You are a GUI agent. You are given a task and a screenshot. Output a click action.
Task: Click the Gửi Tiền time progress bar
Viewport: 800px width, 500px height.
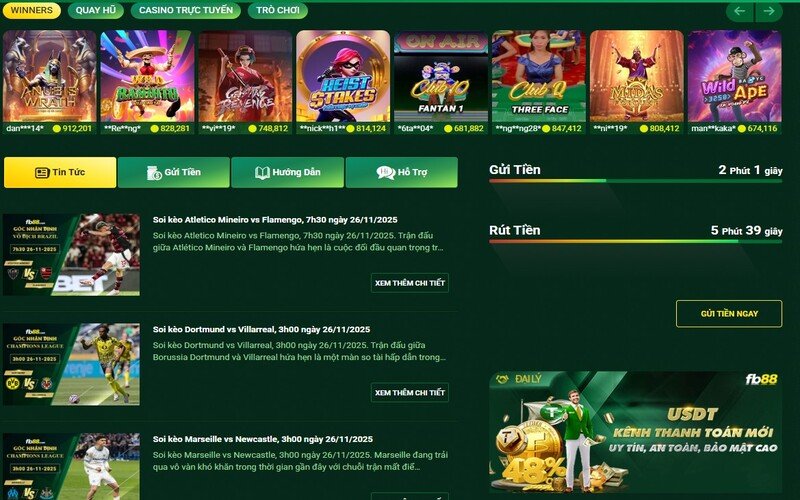click(635, 181)
